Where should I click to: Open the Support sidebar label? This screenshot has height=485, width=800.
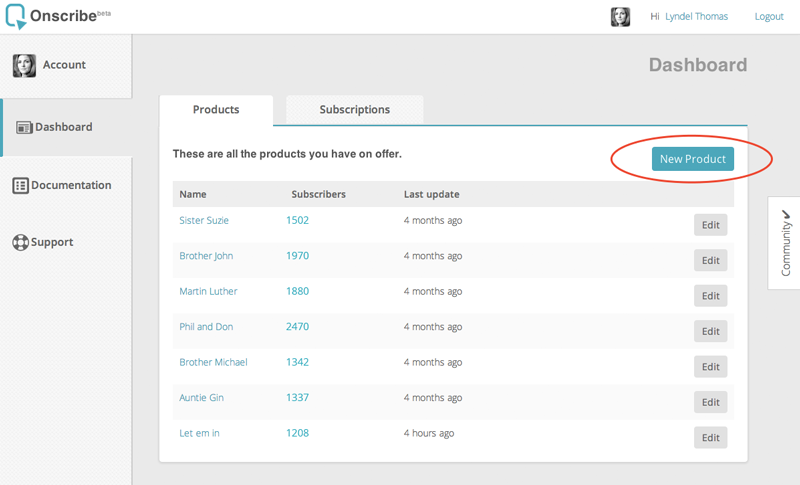[52, 242]
